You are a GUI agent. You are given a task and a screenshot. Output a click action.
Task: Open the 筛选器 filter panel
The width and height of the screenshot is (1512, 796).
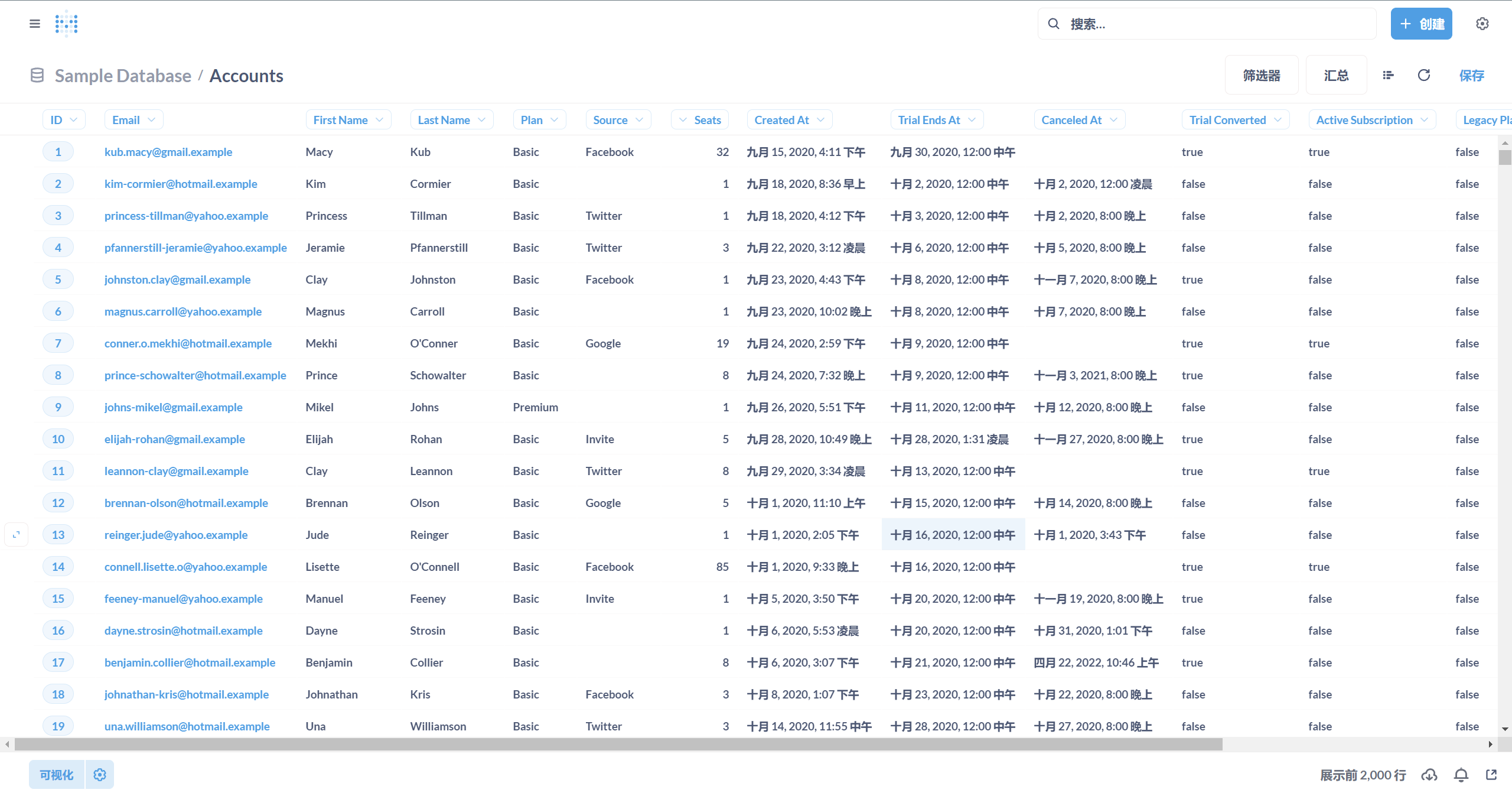[x=1262, y=75]
